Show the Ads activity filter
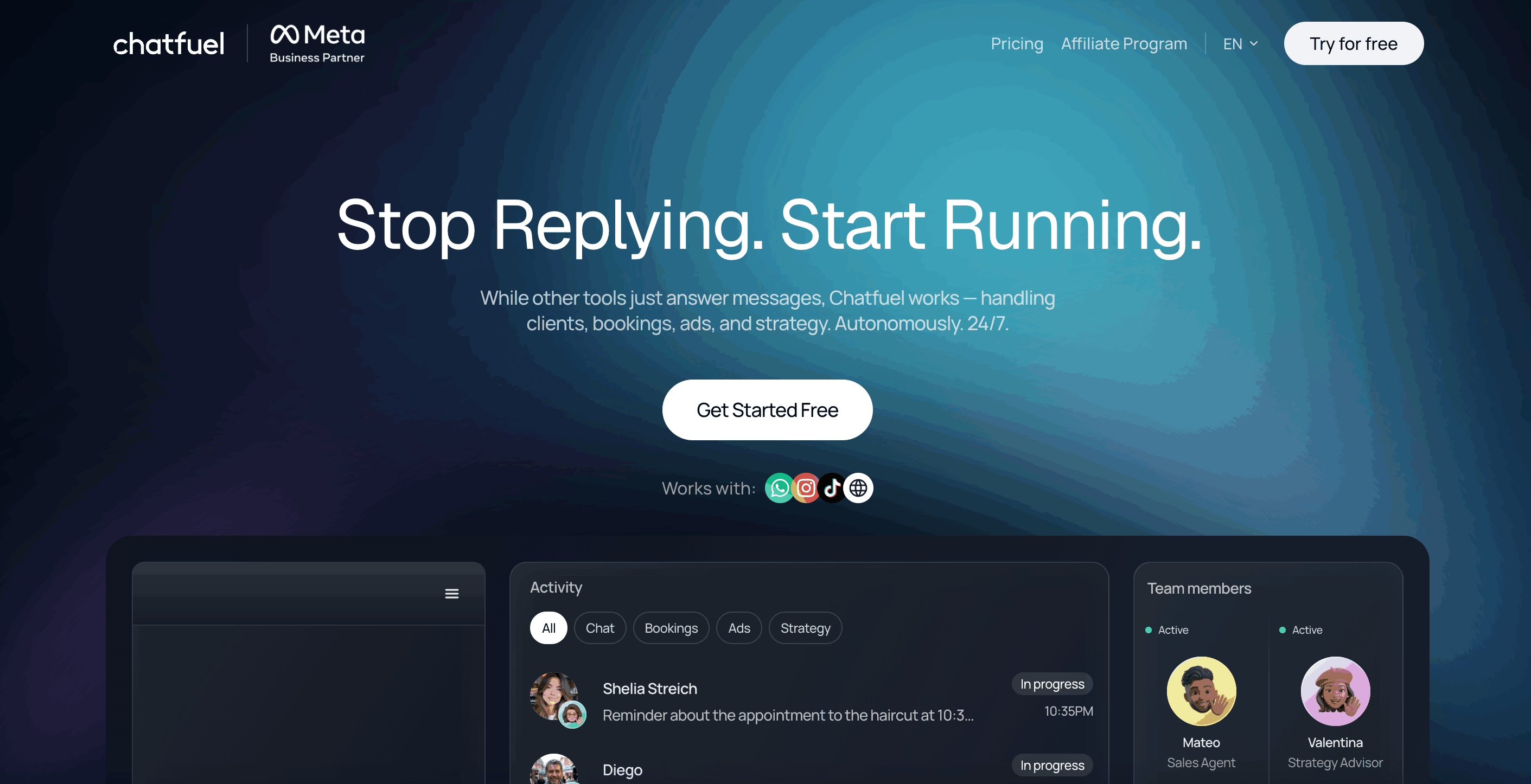Viewport: 1531px width, 784px height. click(739, 628)
